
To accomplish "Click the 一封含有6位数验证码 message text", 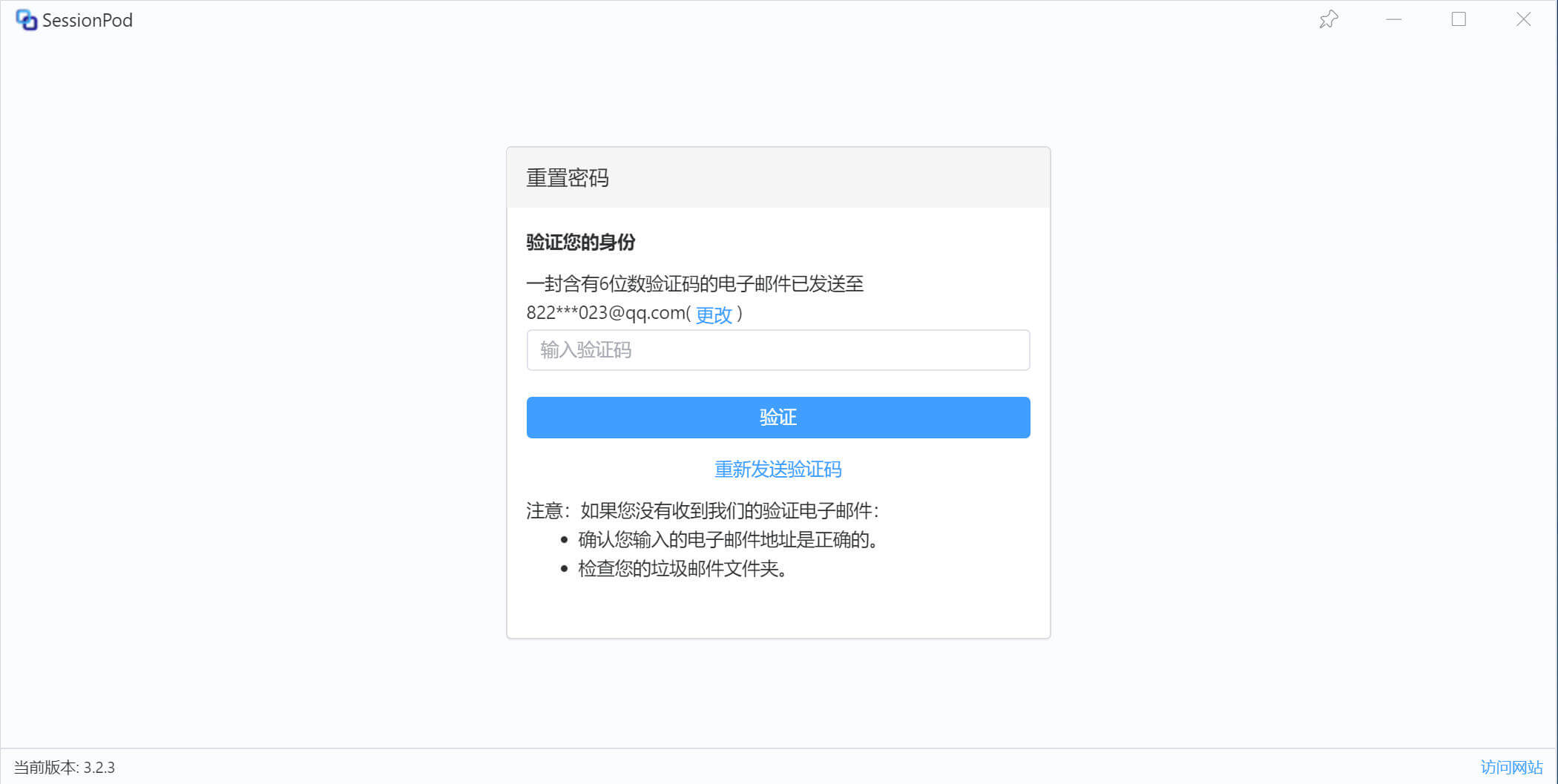I will [x=694, y=283].
